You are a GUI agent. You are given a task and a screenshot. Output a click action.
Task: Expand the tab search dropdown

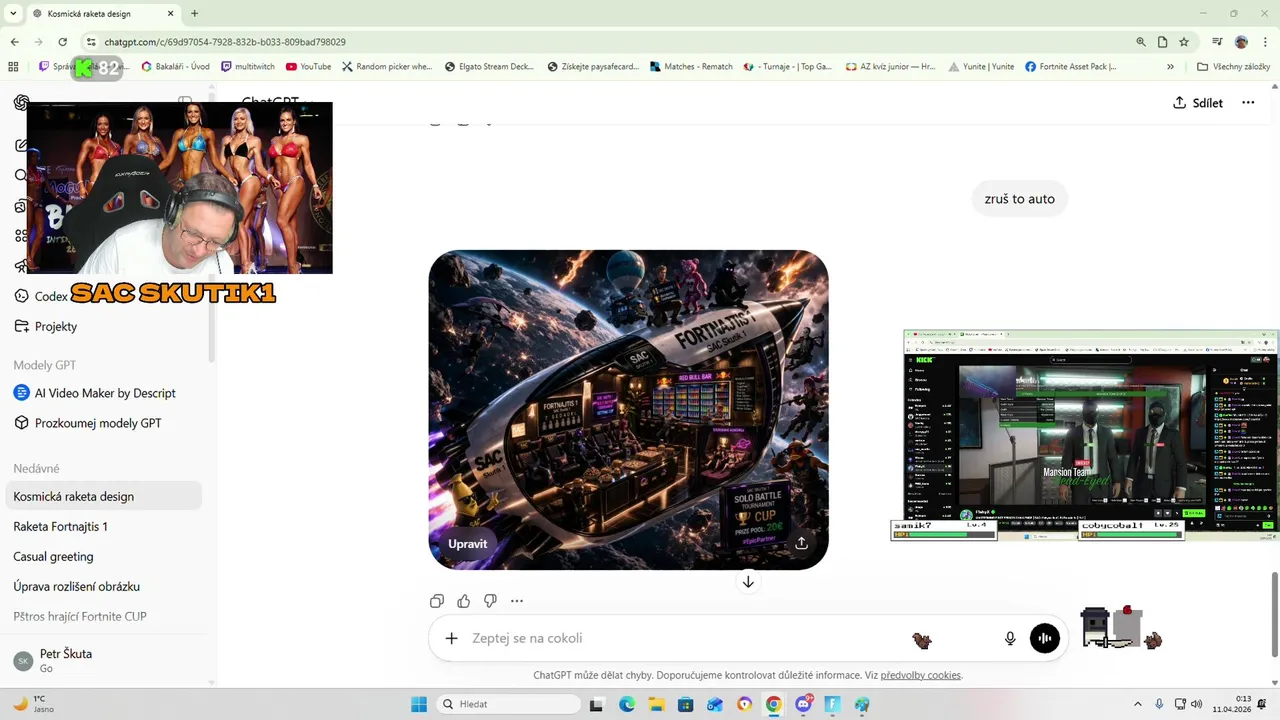tap(13, 14)
